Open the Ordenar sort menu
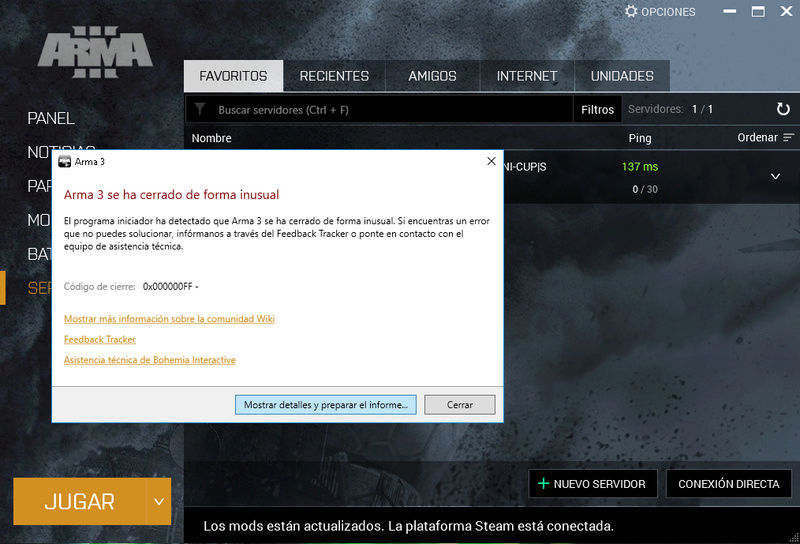The height and width of the screenshot is (544, 800). (x=765, y=137)
